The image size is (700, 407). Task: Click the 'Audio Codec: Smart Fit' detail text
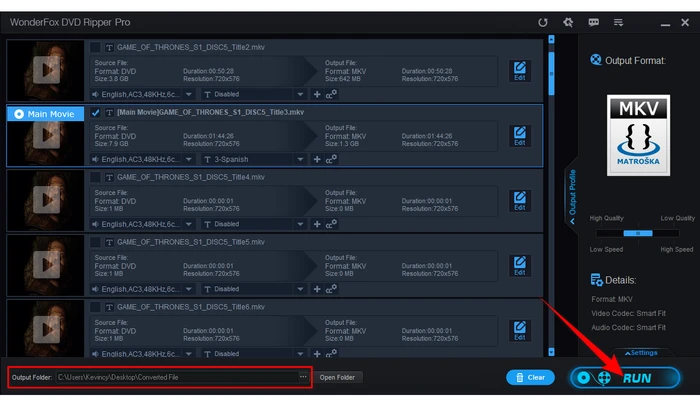pos(629,328)
